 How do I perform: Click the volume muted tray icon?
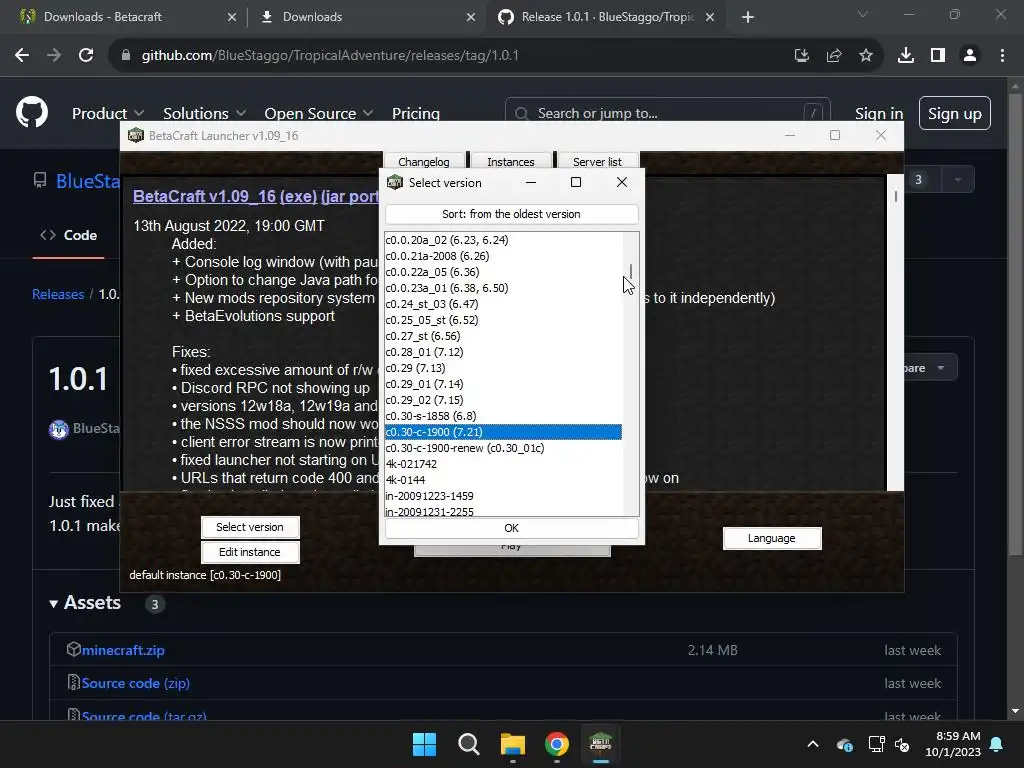[903, 744]
